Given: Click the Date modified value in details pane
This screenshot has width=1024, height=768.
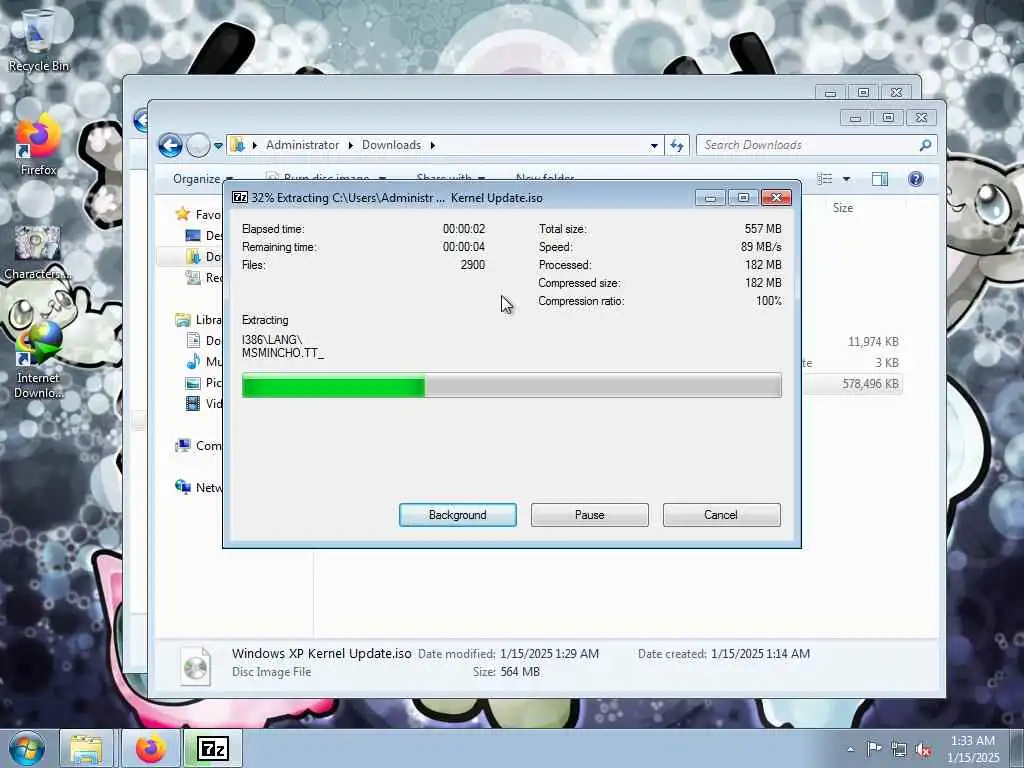Looking at the screenshot, I should [549, 654].
